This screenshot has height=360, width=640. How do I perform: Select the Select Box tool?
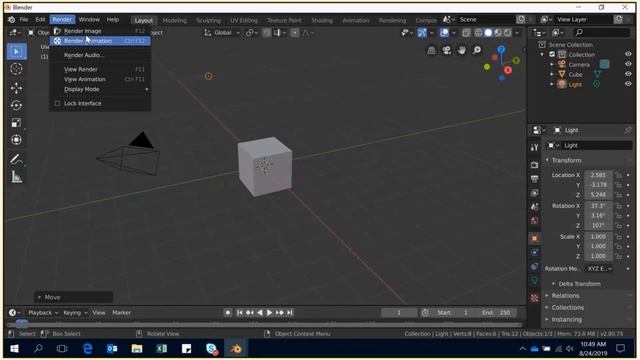click(16, 52)
